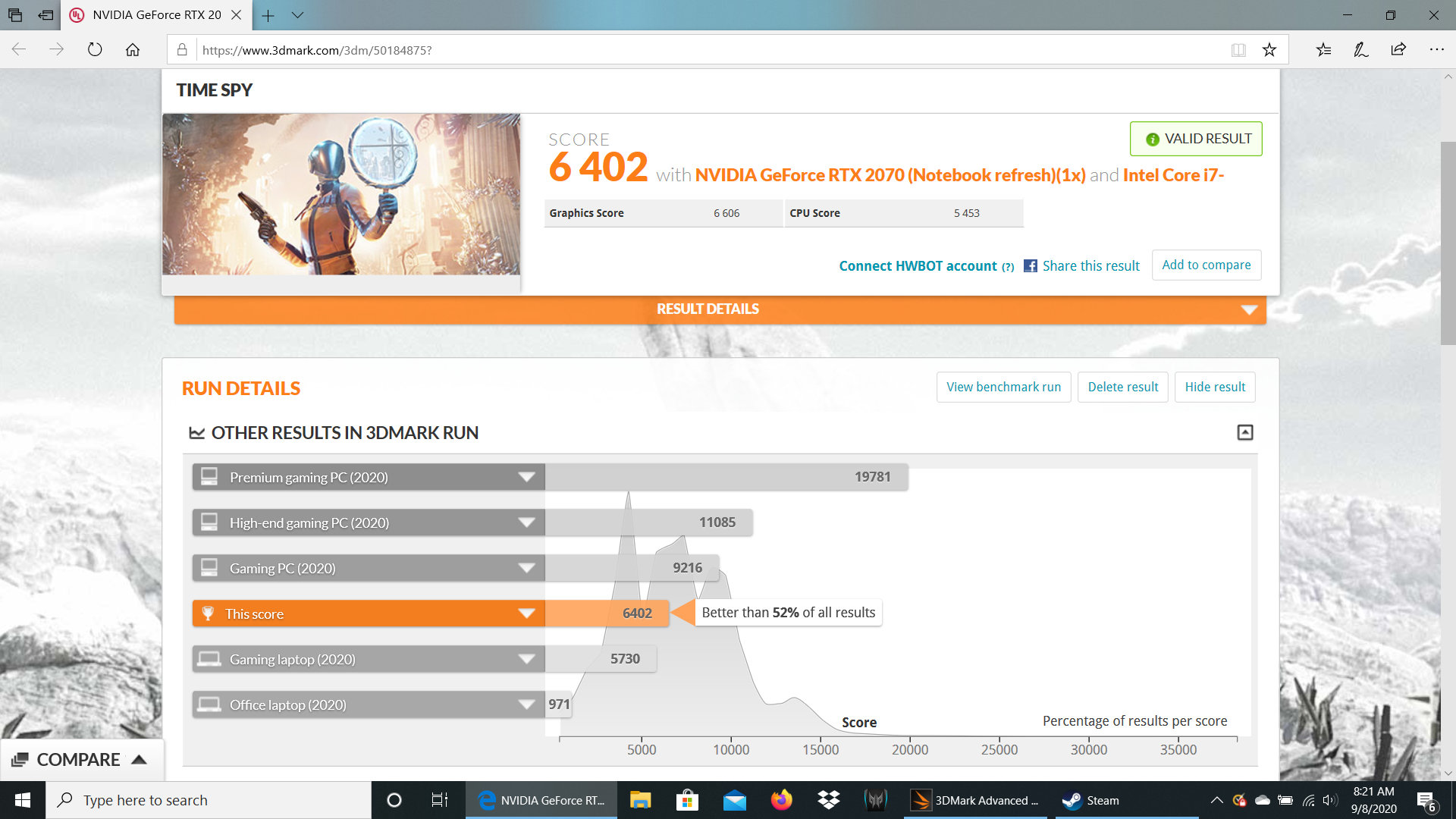Image resolution: width=1456 pixels, height=819 pixels.
Task: Select the NVIDIA GeForce RTX 20 browser tab
Action: pyautogui.click(x=156, y=15)
